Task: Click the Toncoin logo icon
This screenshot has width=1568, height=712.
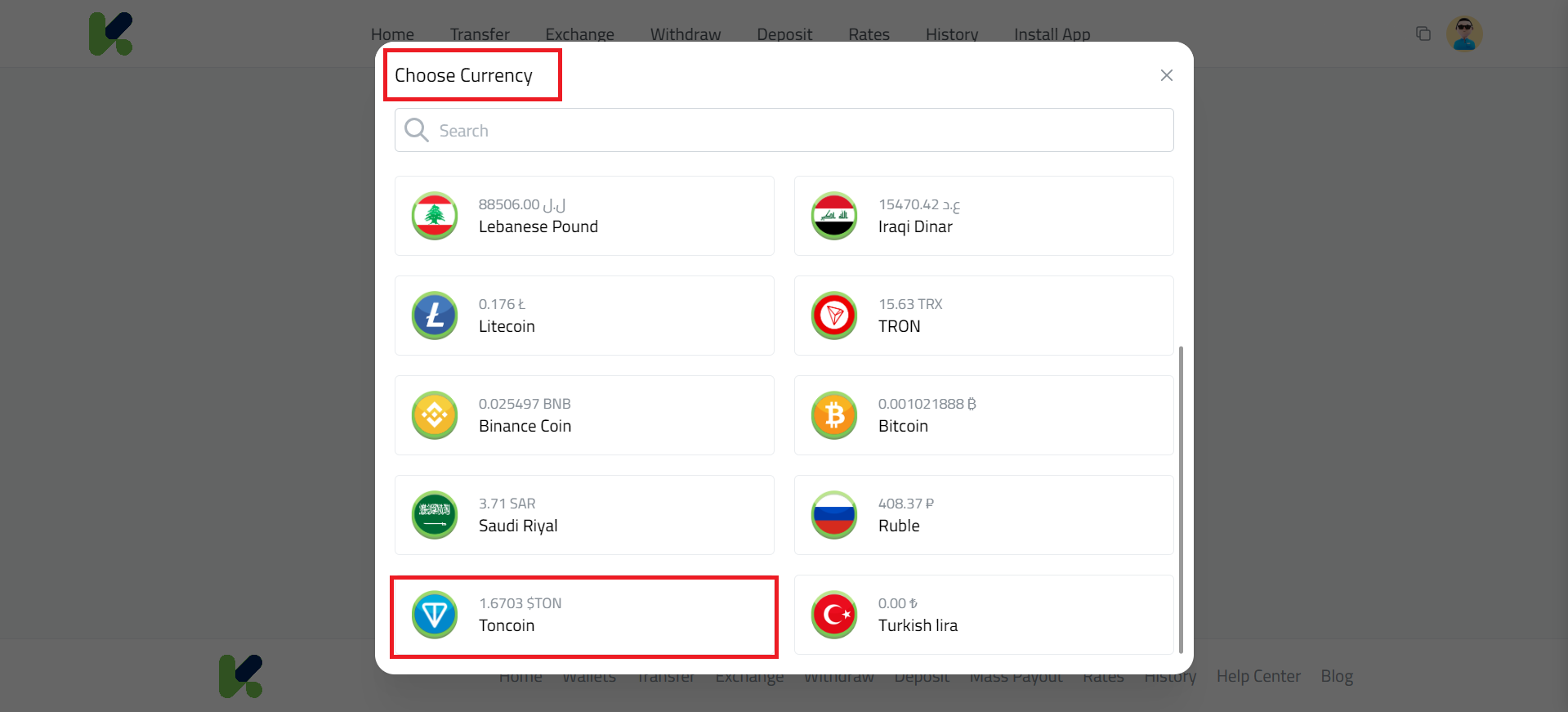Action: [435, 615]
